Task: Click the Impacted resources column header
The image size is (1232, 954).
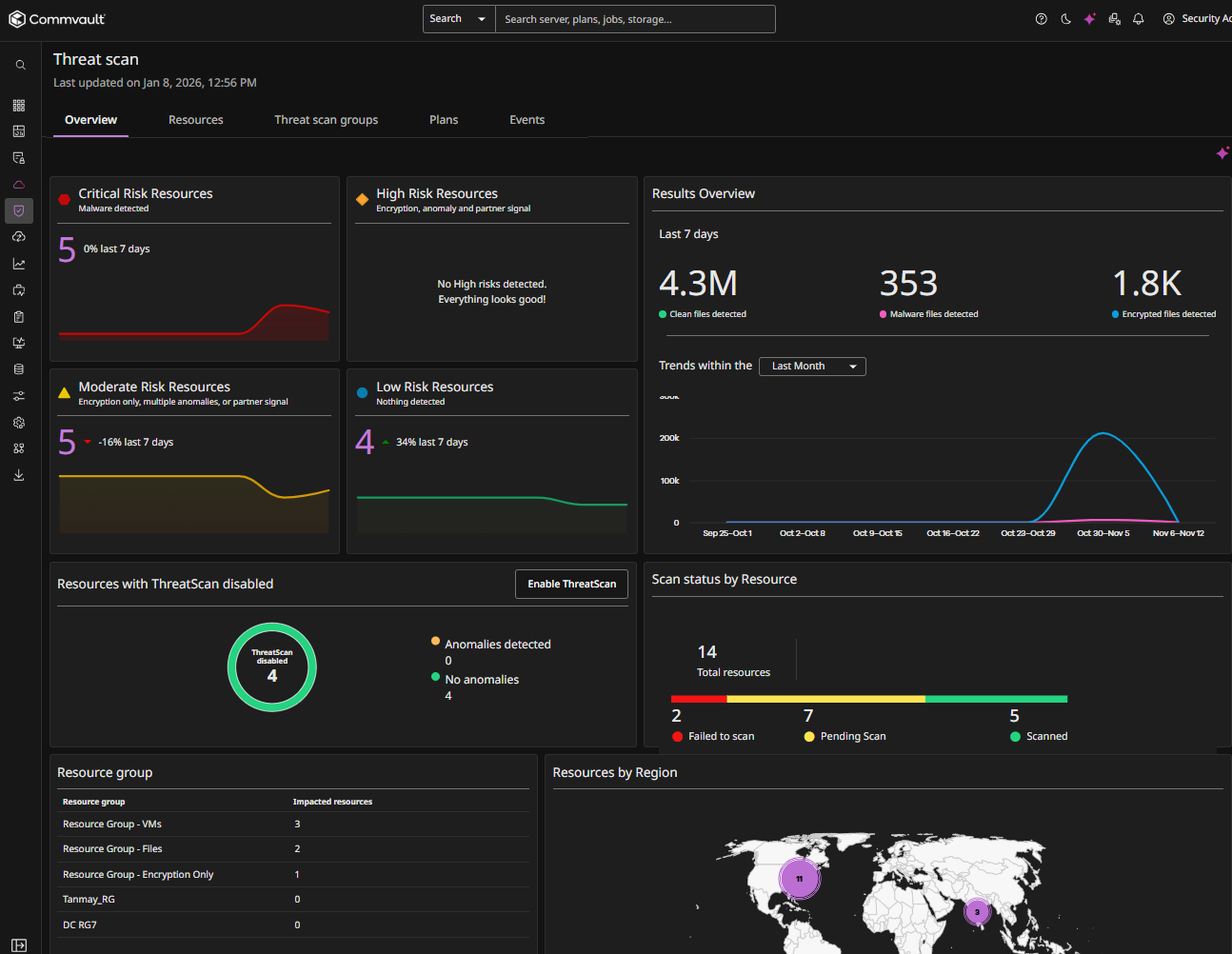Action: click(x=332, y=802)
